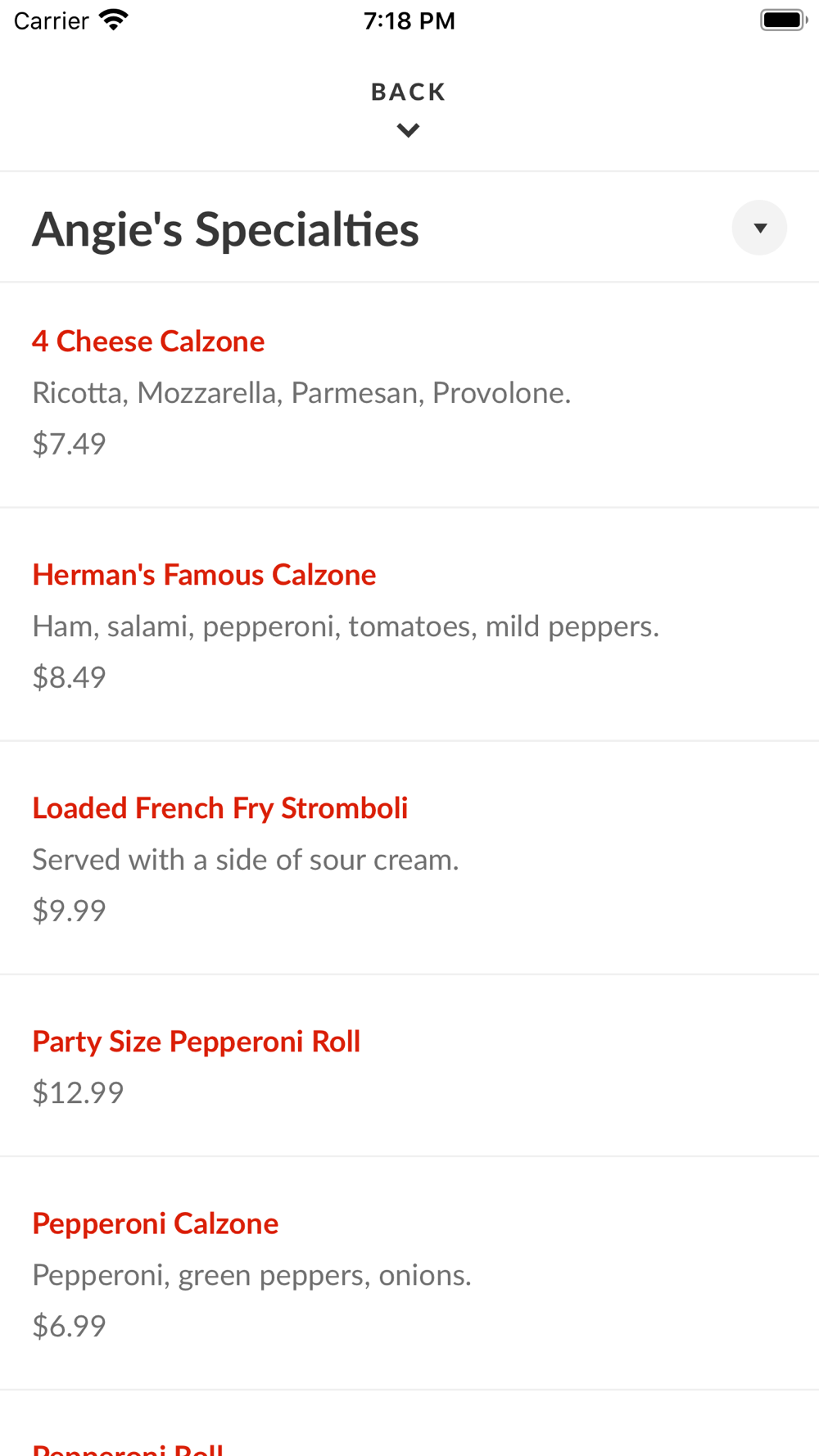Click the down chevron under BACK
Image resolution: width=819 pixels, height=1456 pixels.
click(408, 130)
